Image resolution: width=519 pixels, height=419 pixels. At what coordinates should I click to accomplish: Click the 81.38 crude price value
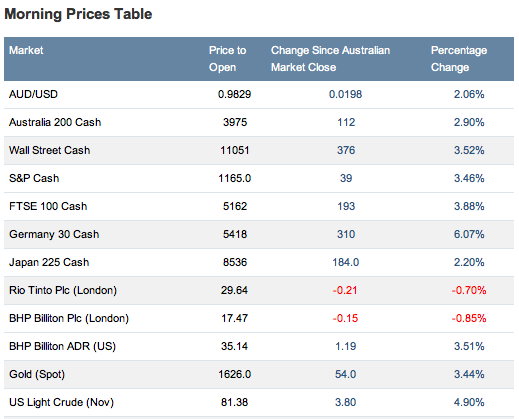coord(235,402)
